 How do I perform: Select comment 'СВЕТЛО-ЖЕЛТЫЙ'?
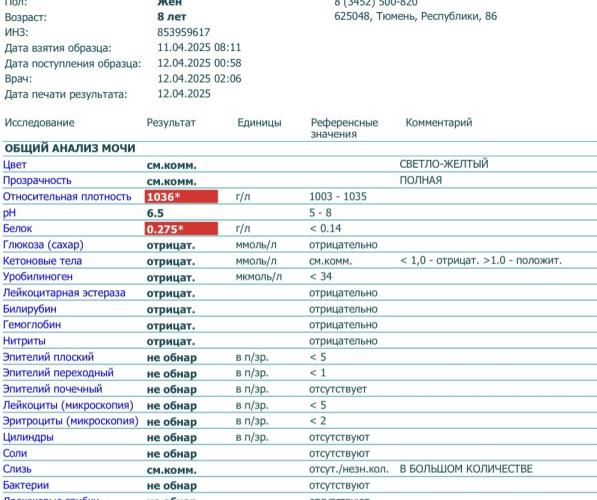[444, 164]
